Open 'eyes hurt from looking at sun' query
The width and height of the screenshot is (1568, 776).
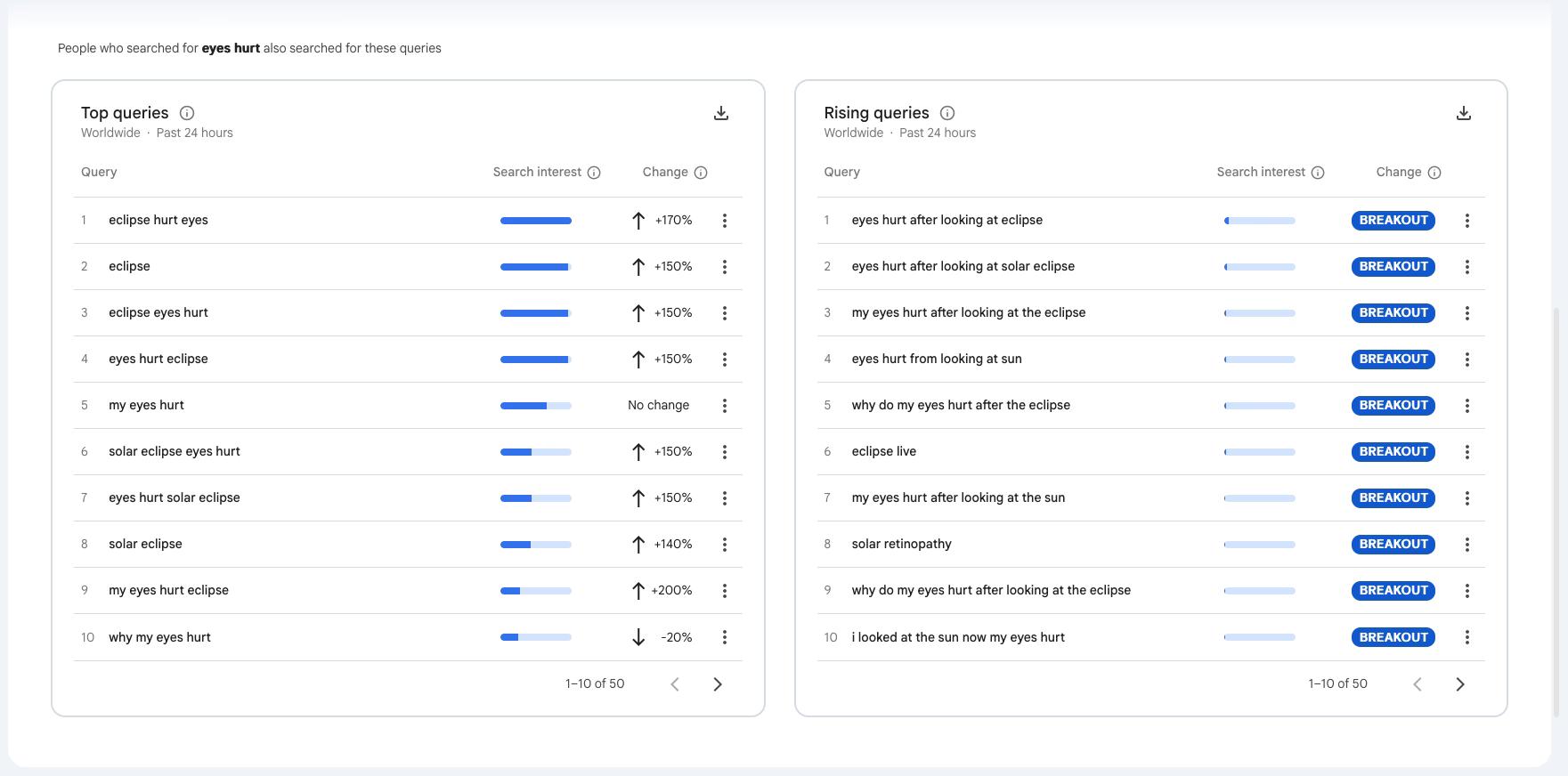(937, 359)
